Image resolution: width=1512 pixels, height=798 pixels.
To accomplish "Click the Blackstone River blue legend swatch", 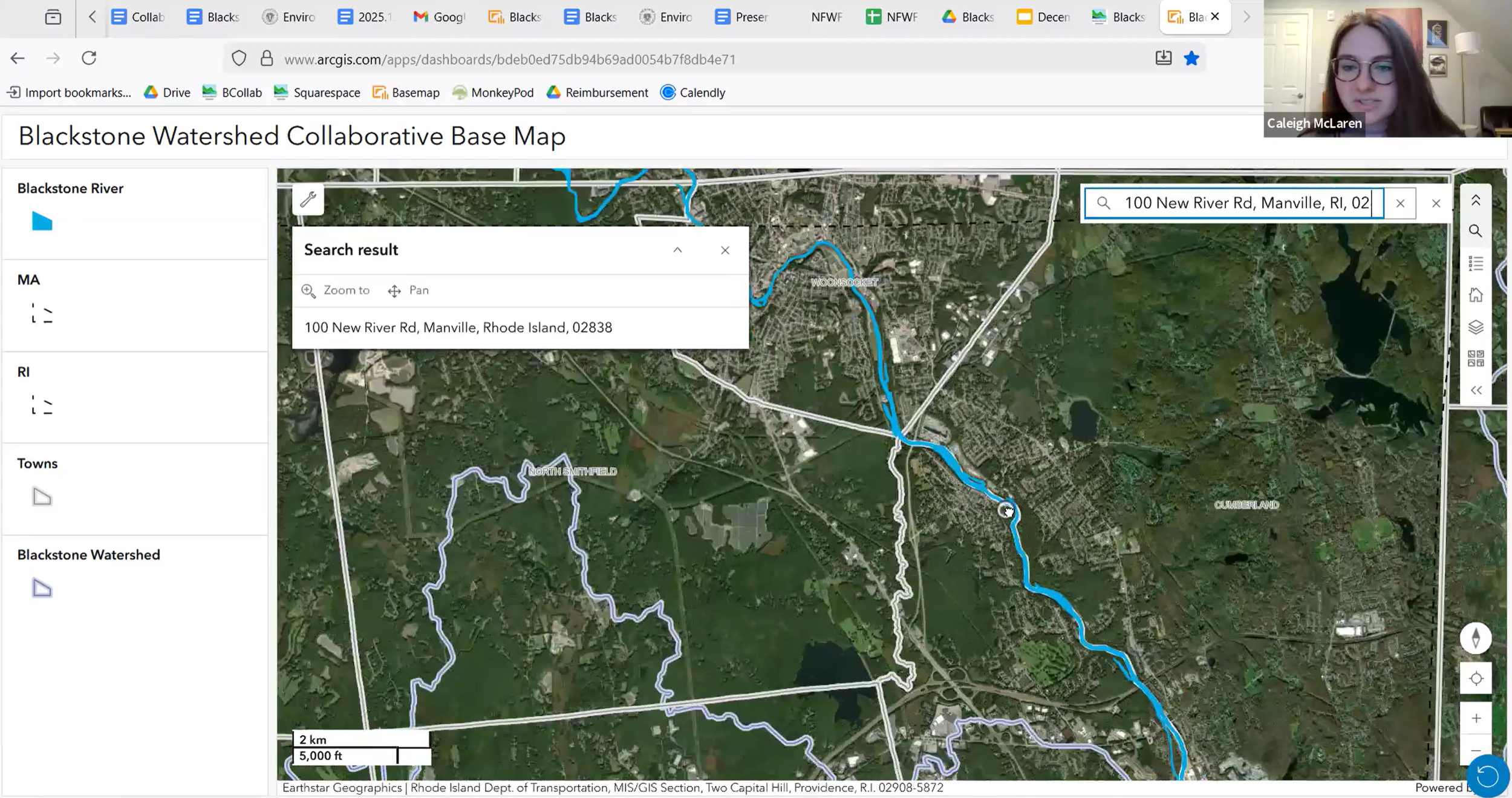I will [42, 221].
